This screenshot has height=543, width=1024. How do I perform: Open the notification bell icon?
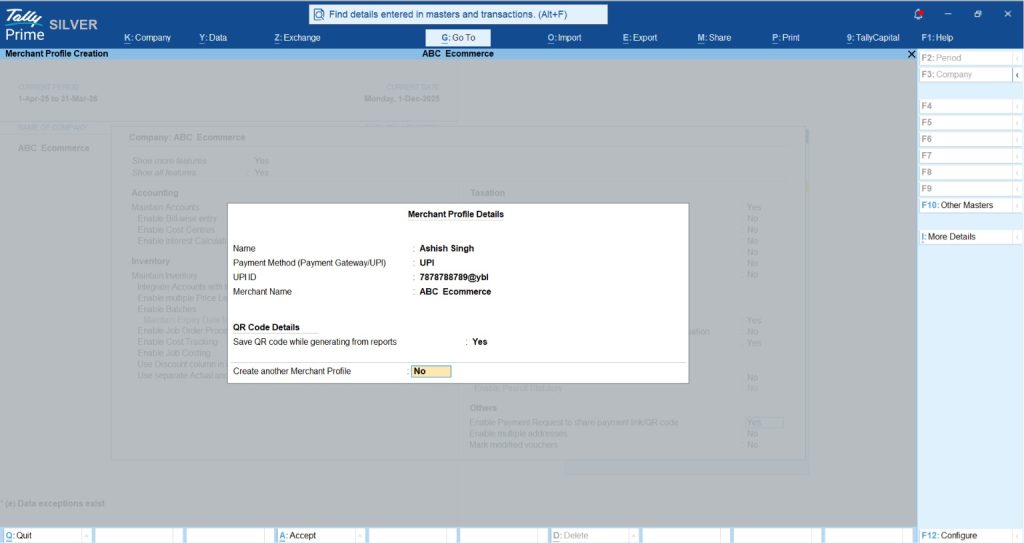tap(918, 14)
